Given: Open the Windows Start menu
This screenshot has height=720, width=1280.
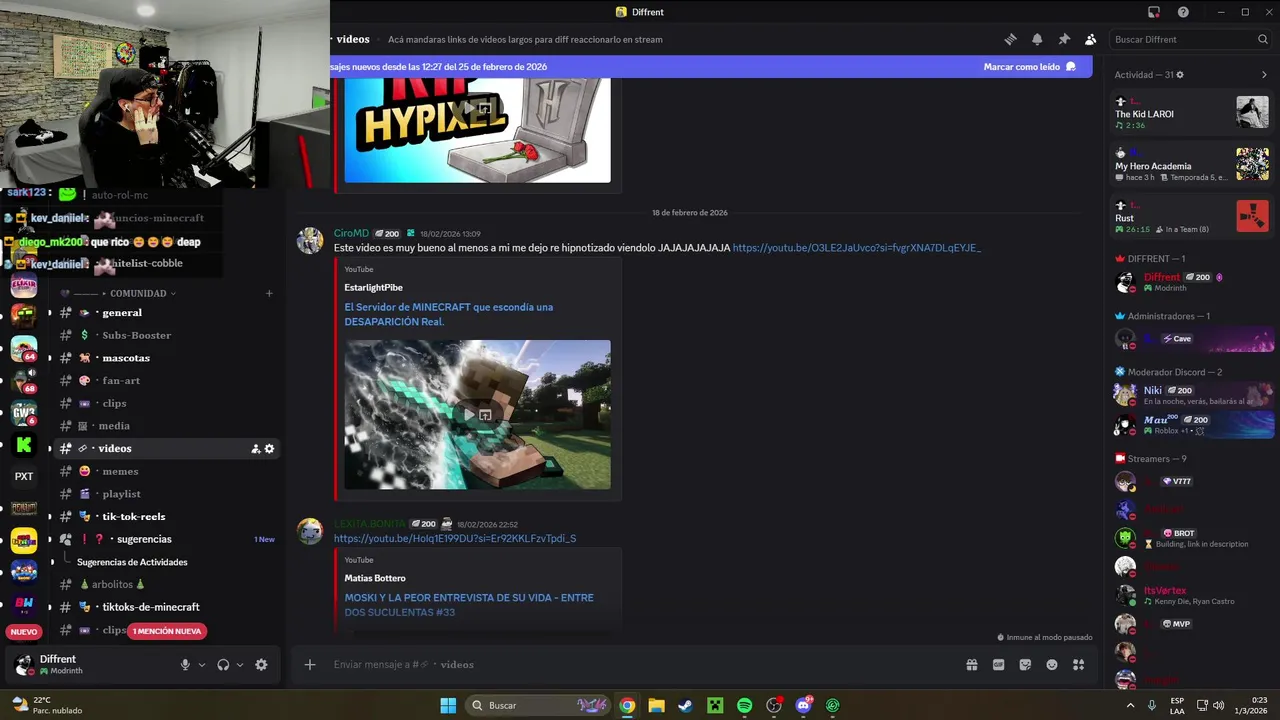Looking at the screenshot, I should coord(448,705).
